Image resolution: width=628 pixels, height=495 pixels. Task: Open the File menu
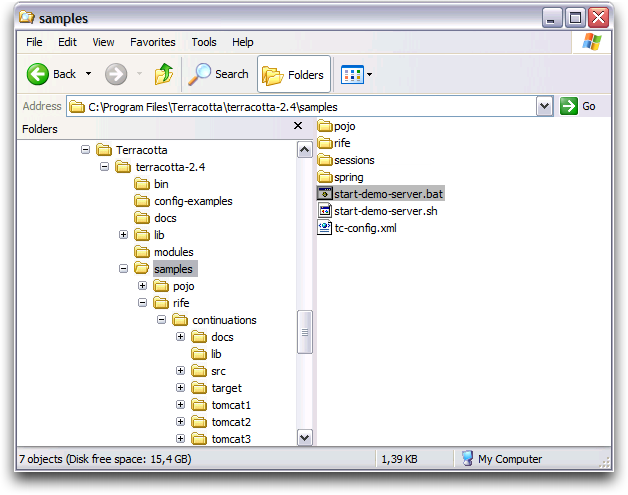pos(34,42)
